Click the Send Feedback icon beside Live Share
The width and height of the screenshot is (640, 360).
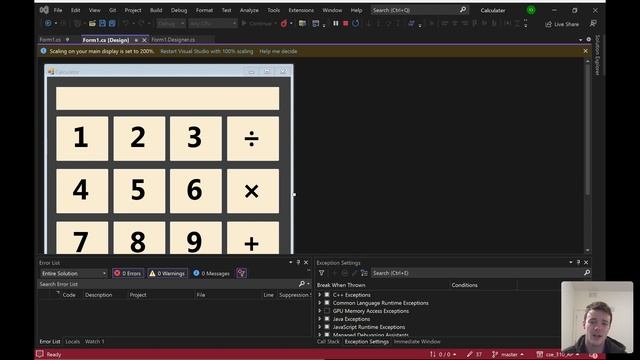[593, 24]
